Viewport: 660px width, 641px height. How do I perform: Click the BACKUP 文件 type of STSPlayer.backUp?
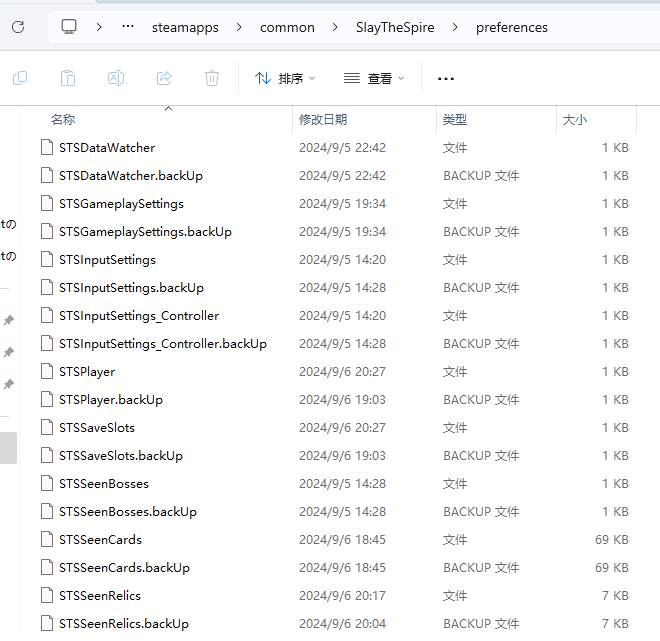(x=481, y=400)
